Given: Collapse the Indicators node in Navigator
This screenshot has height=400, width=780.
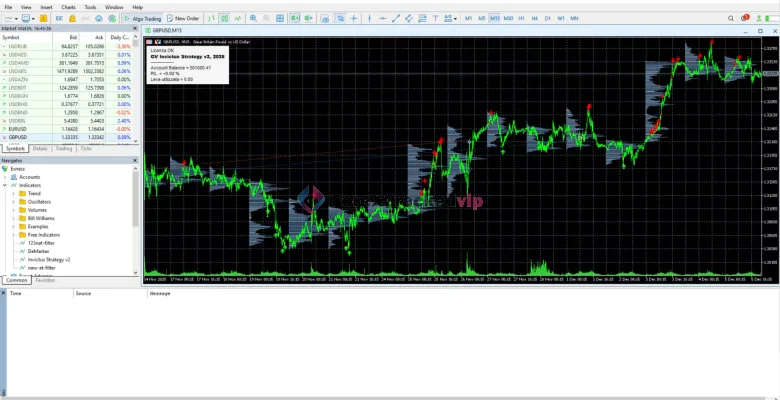Looking at the screenshot, I should tap(5, 185).
